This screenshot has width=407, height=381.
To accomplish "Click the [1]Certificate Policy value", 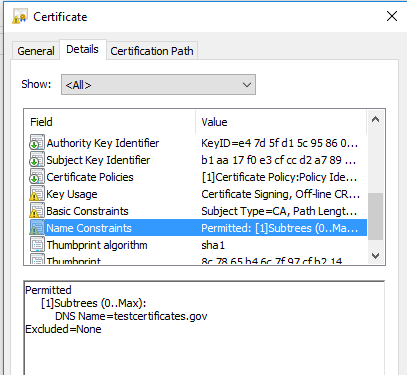I will [279, 177].
